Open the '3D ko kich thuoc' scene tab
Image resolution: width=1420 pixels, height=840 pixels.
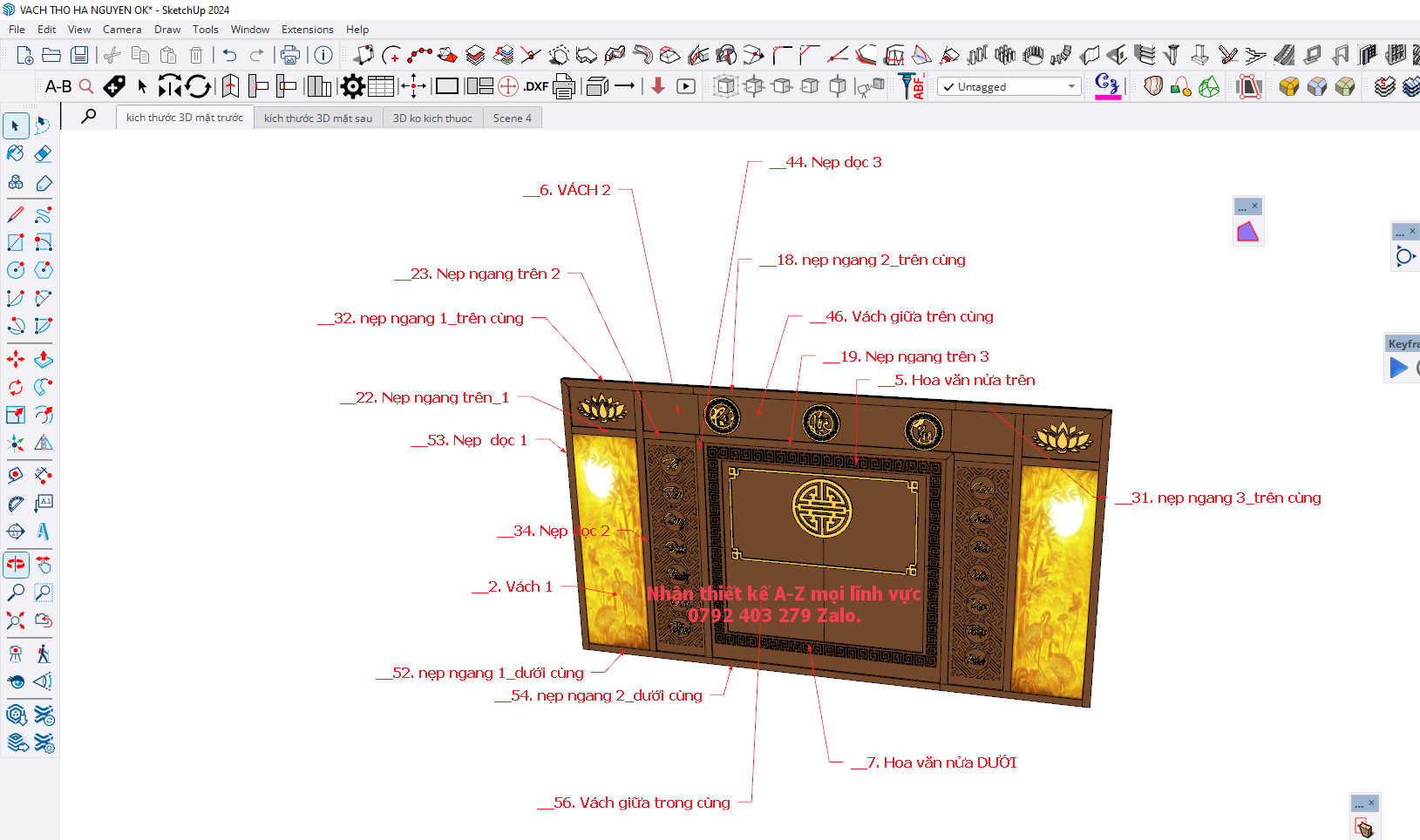[x=432, y=119]
